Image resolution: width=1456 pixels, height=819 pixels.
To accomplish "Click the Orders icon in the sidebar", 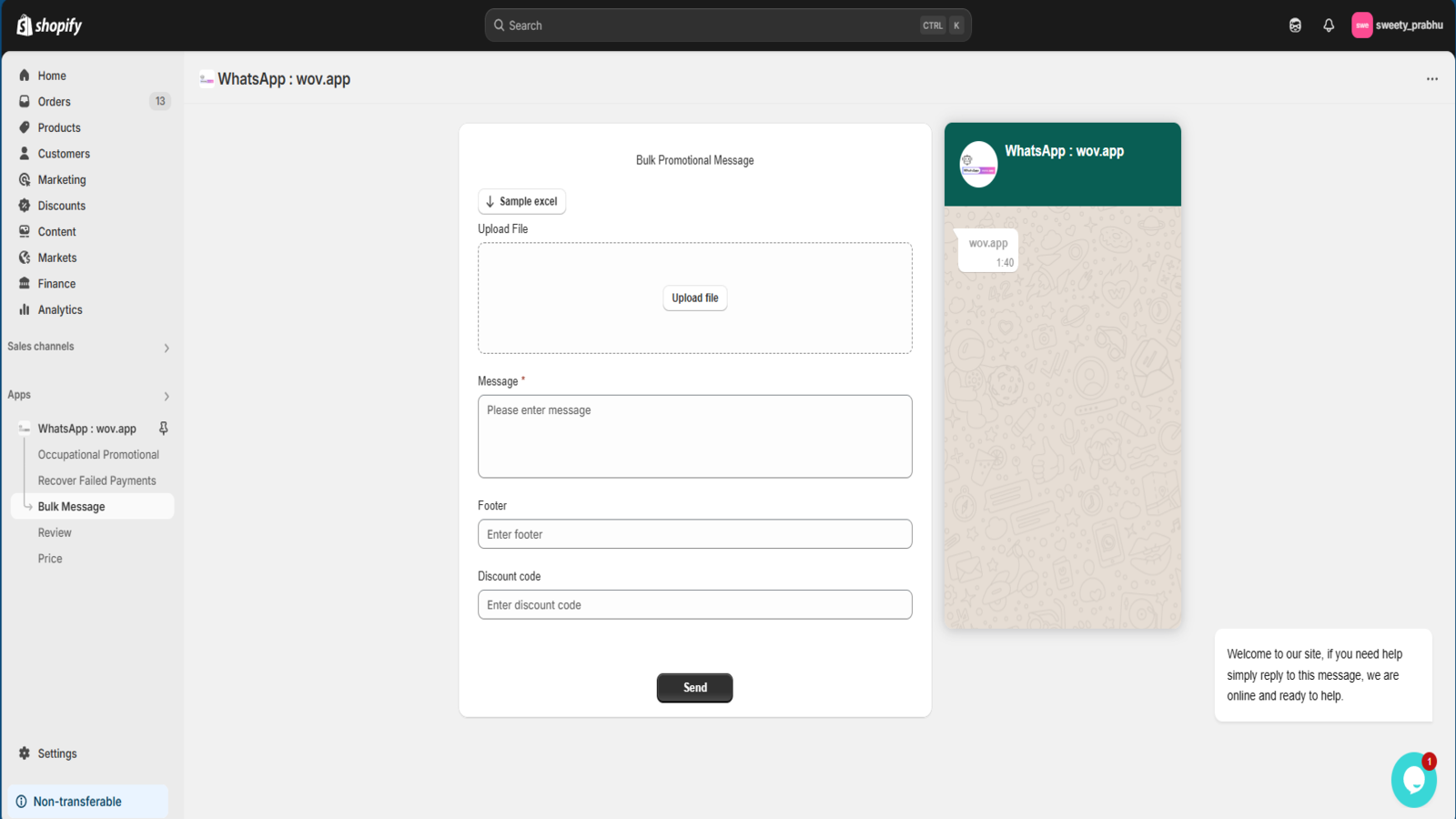I will pyautogui.click(x=25, y=101).
